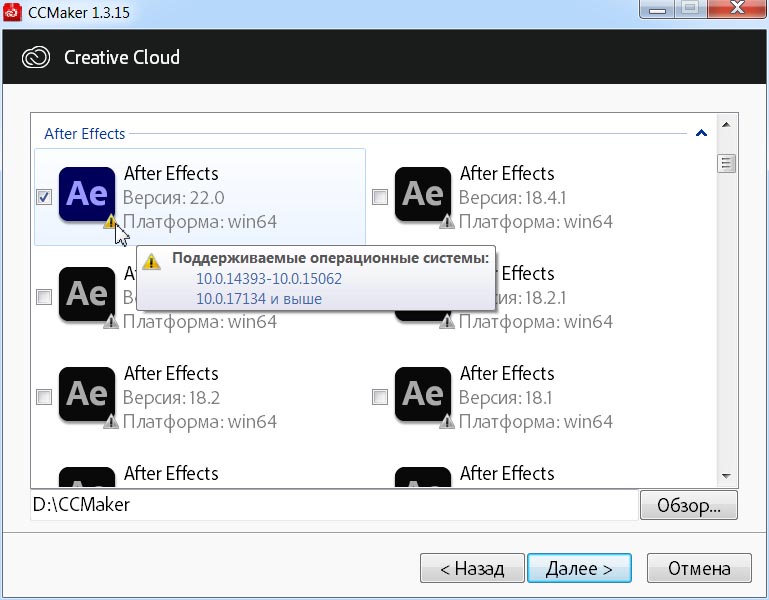Click warning triangle on After Effects 18.1
The height and width of the screenshot is (600, 769).
click(447, 422)
